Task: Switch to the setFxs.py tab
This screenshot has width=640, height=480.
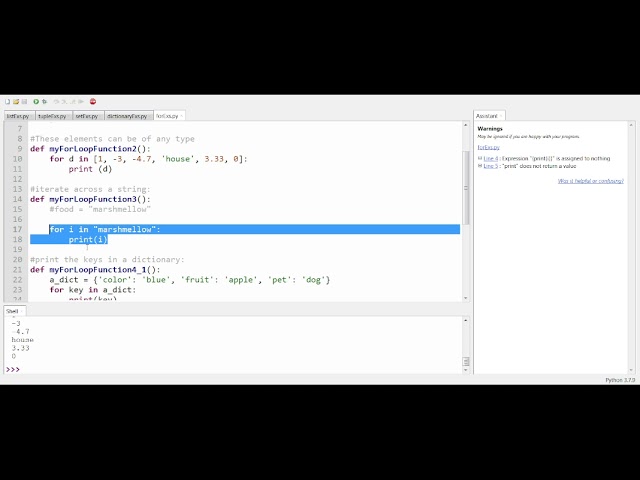Action: [89, 116]
